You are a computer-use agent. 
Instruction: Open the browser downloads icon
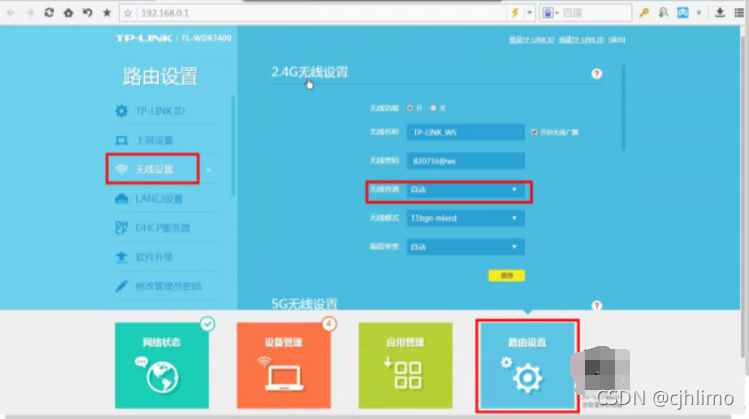coord(719,13)
